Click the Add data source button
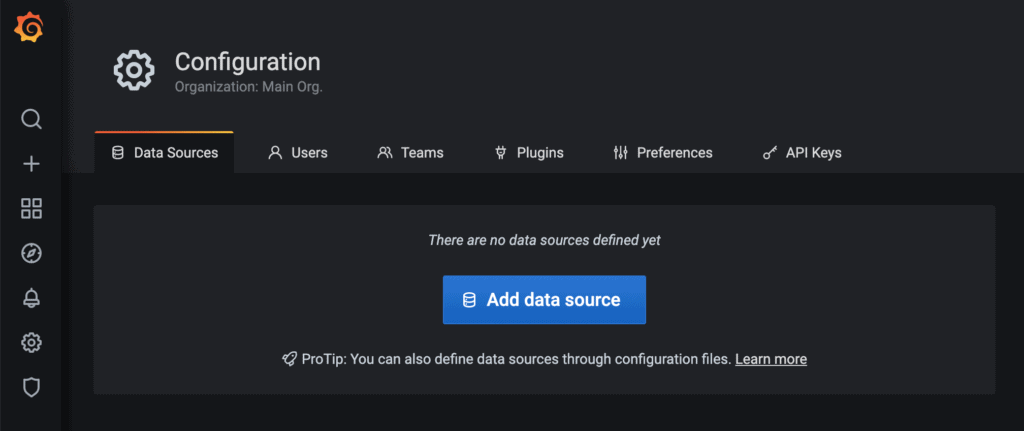 pyautogui.click(x=544, y=300)
